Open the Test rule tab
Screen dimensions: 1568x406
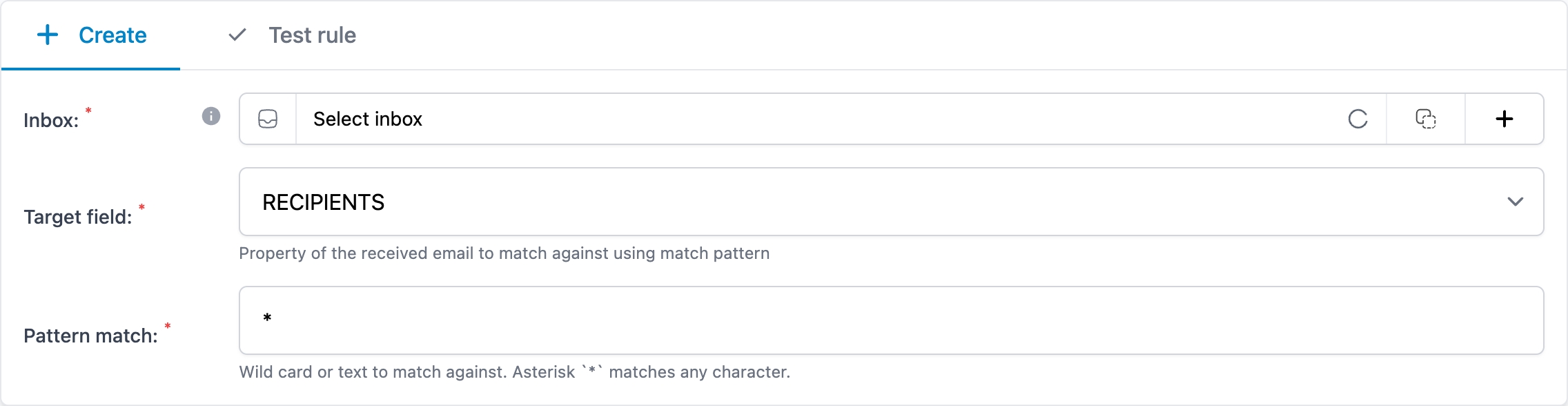coord(292,35)
